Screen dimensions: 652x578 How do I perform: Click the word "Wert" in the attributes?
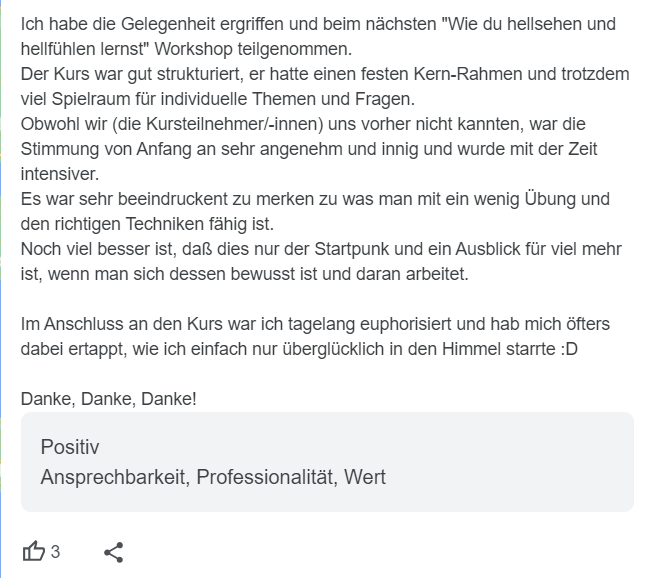click(x=365, y=477)
